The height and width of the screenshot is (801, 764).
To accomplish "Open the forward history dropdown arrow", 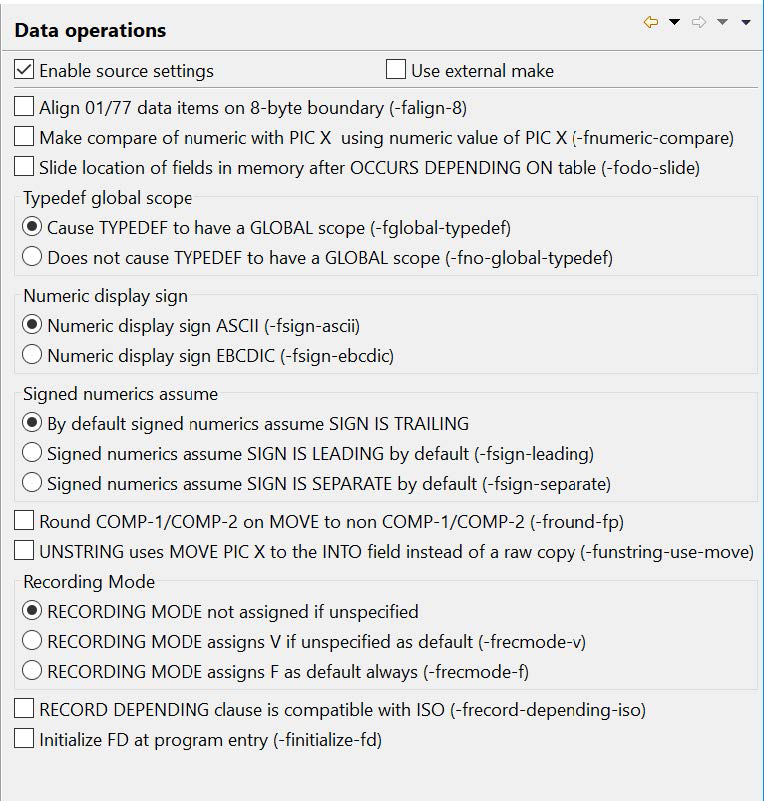I will (x=722, y=20).
